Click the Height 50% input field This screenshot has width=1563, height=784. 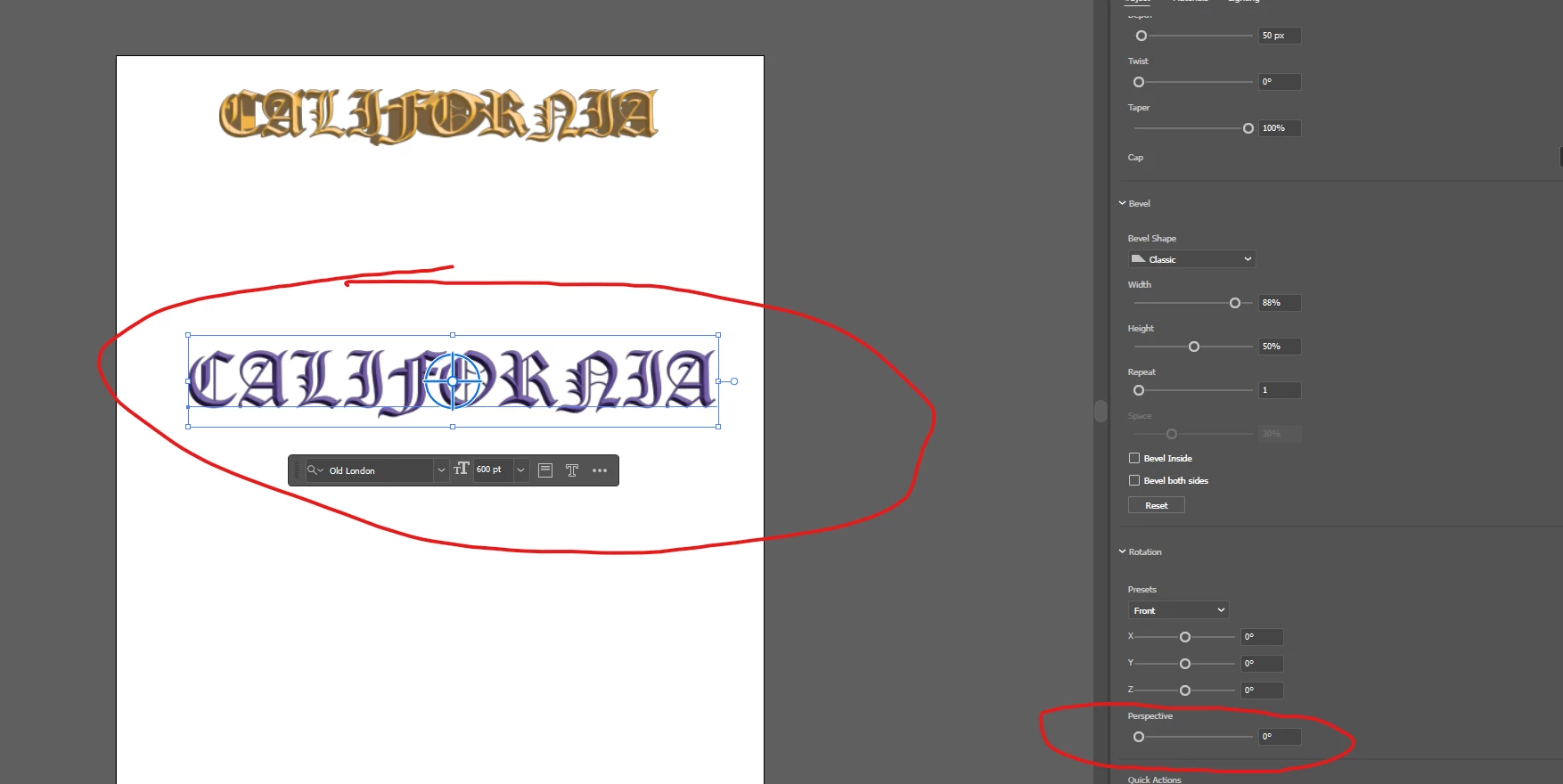coord(1280,347)
